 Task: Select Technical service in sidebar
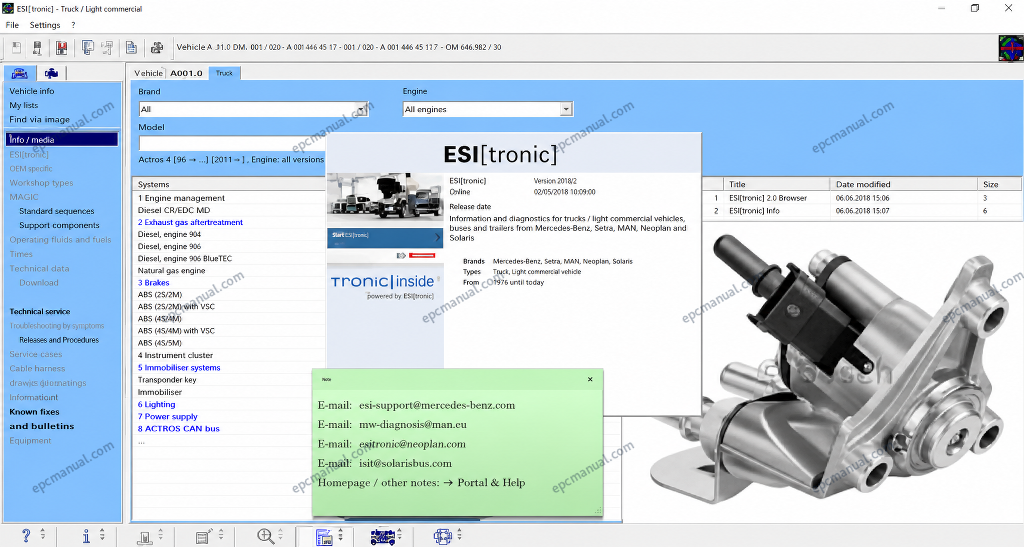pyautogui.click(x=40, y=311)
